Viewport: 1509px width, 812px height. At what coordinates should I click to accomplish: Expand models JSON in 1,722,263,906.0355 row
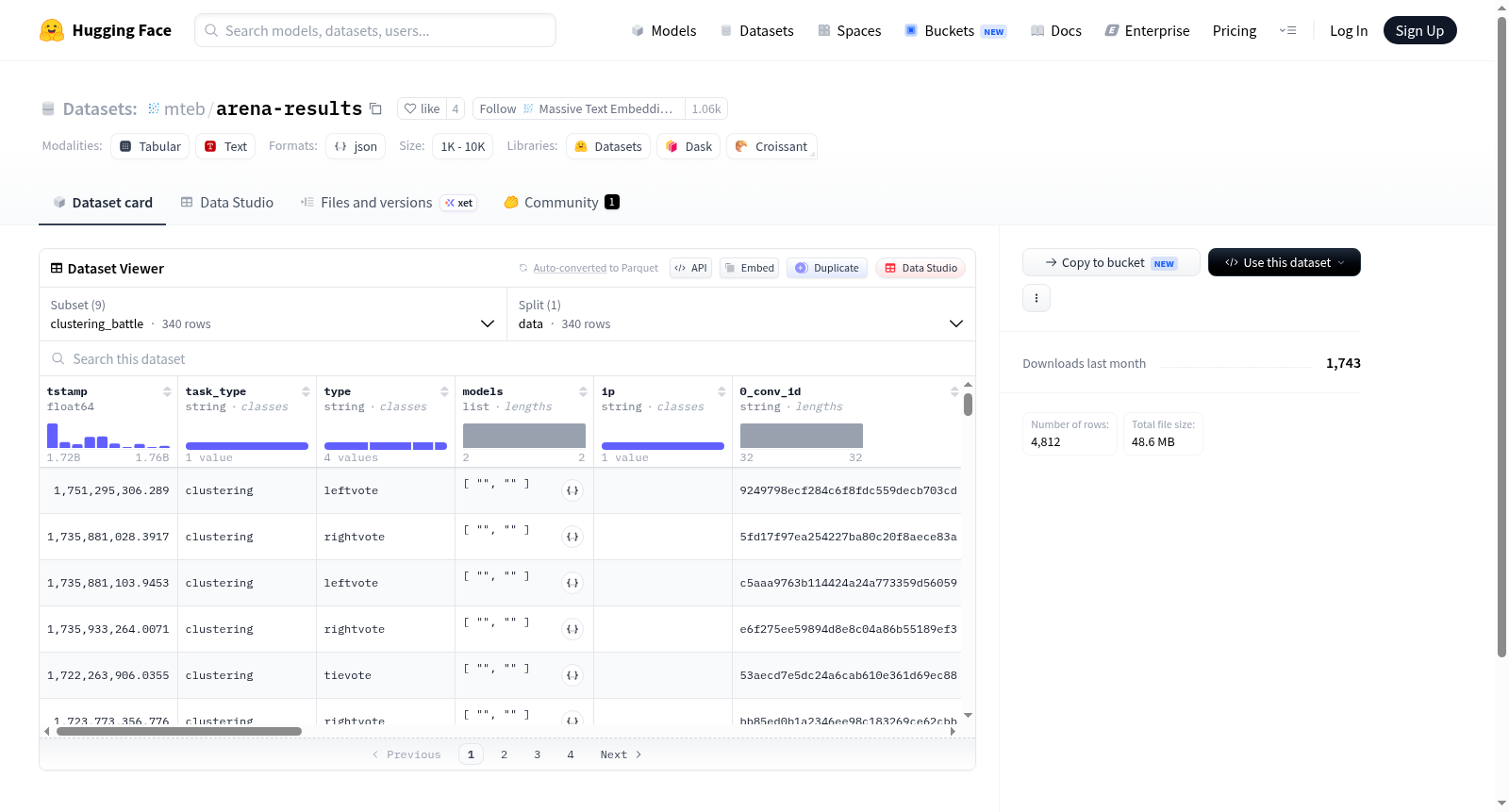572,675
